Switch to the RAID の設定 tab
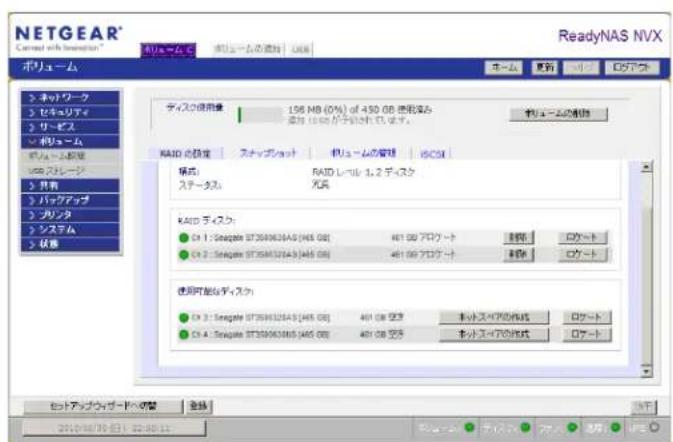Image resolution: width=673 pixels, height=442 pixels. [x=185, y=153]
